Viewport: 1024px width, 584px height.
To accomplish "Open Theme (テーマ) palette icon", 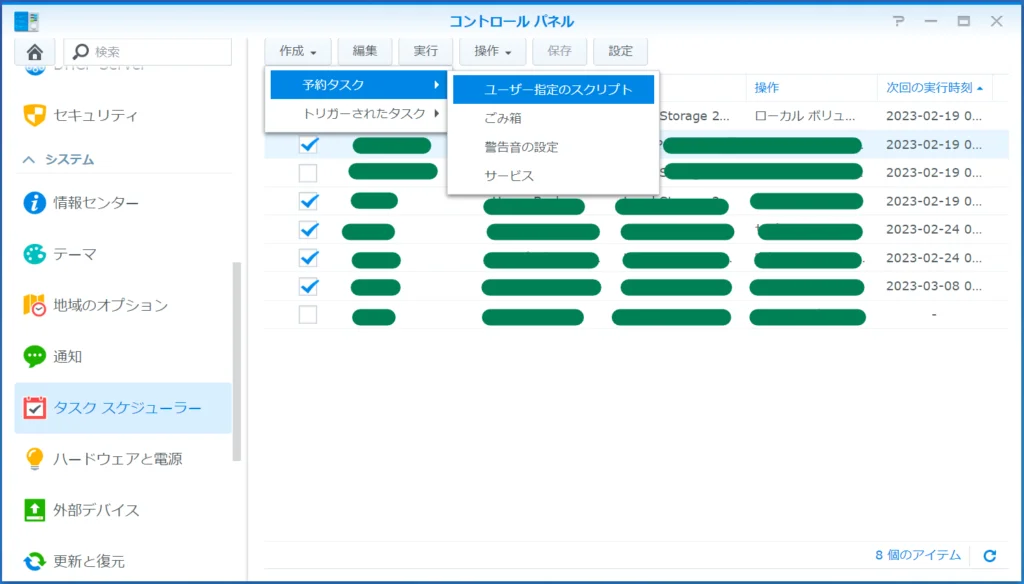I will [x=35, y=254].
